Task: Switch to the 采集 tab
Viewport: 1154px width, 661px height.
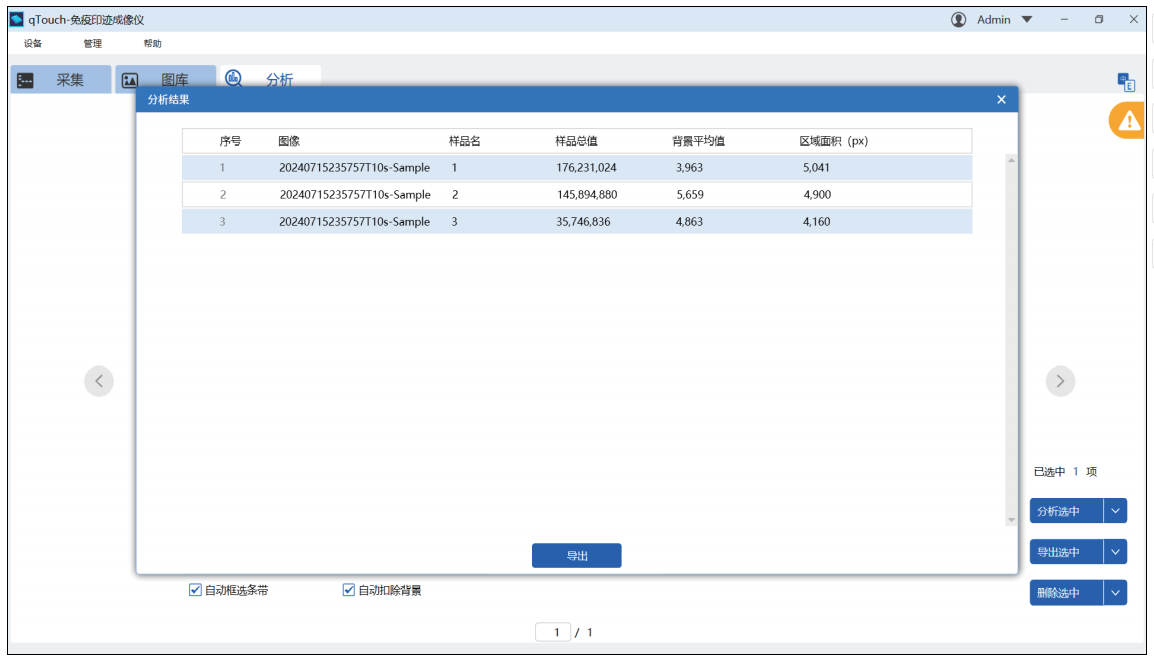Action: coord(60,80)
